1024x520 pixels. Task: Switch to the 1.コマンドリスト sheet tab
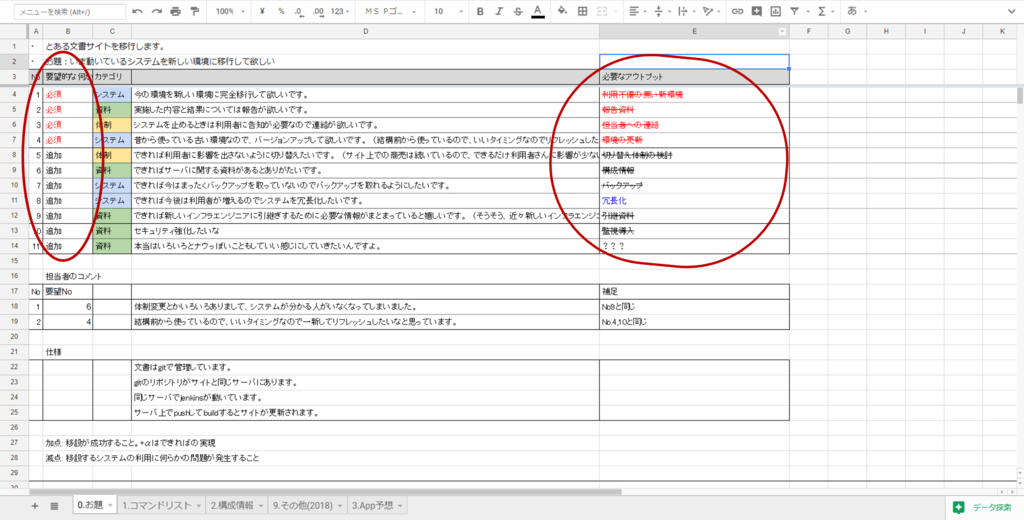[x=160, y=506]
